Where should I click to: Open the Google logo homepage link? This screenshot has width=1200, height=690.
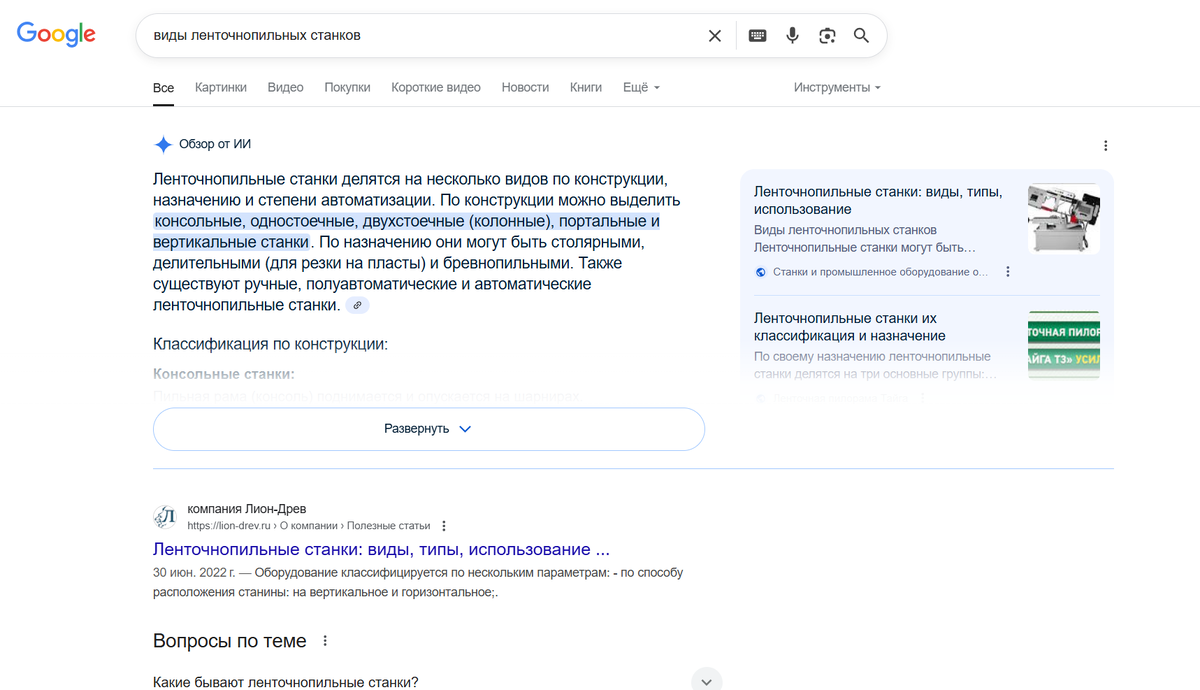click(x=56, y=34)
